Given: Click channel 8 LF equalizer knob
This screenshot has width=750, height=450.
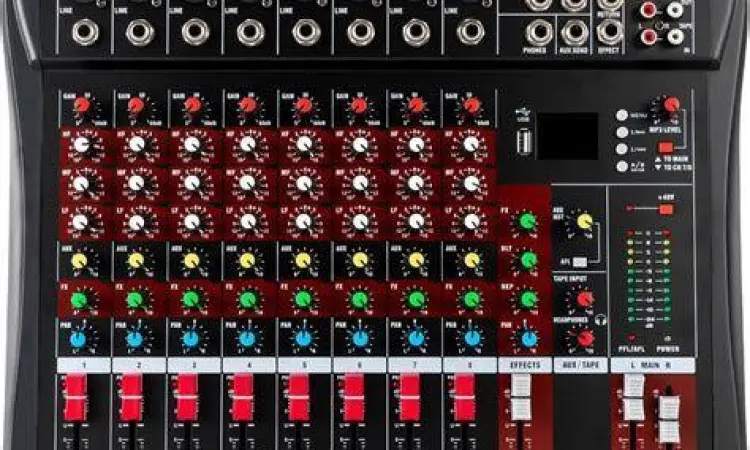Looking at the screenshot, I should (472, 221).
